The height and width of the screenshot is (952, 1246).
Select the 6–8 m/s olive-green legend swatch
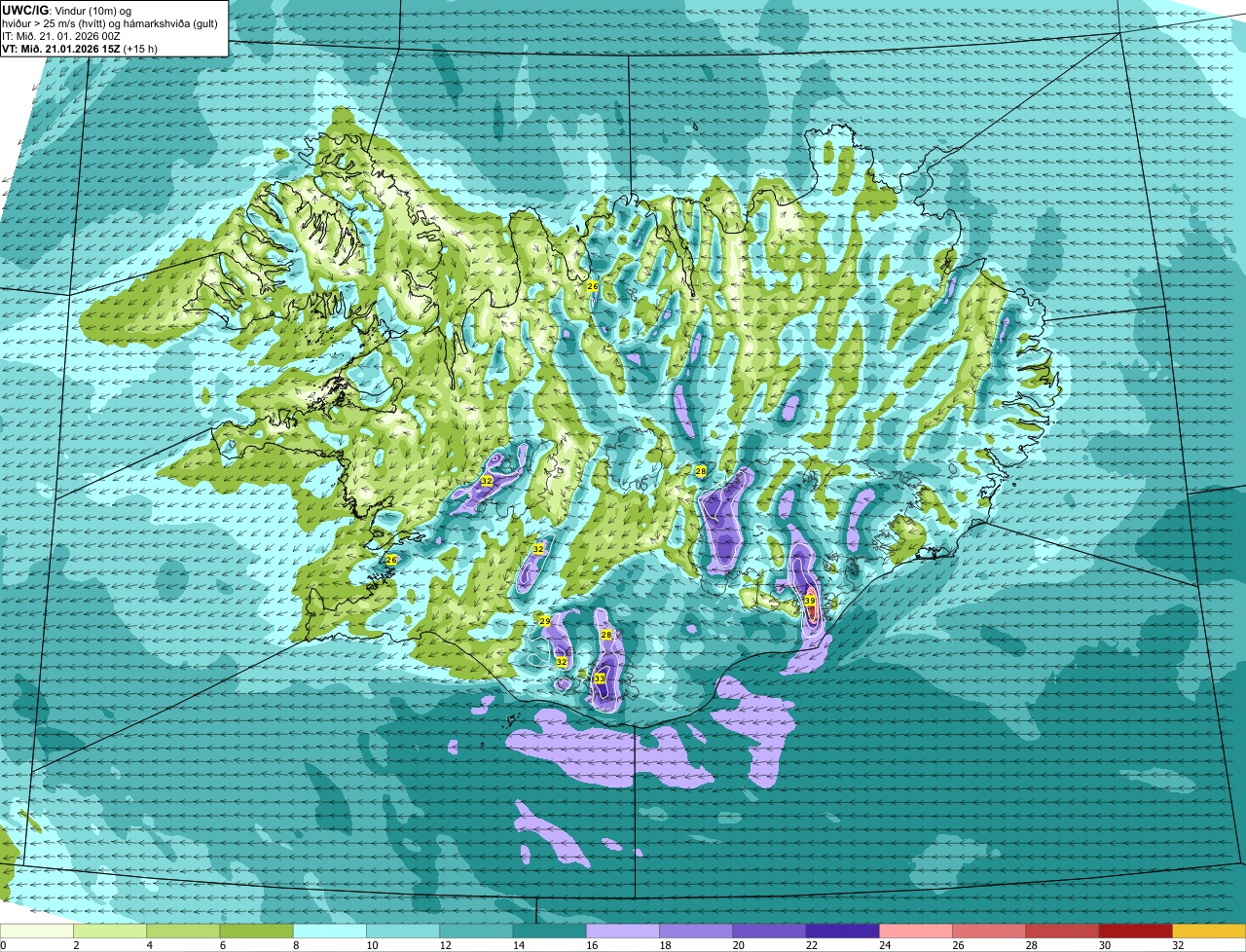click(x=256, y=932)
